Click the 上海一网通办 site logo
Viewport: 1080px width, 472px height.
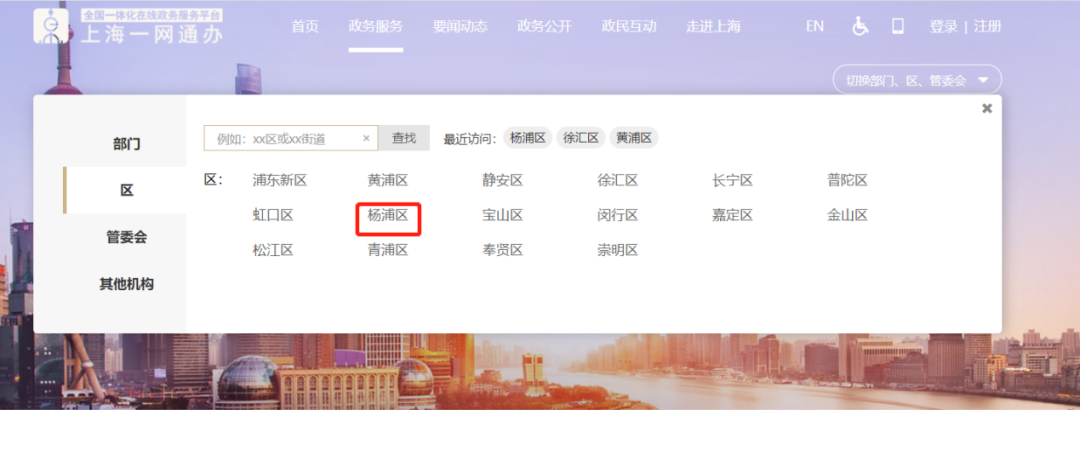tap(128, 28)
